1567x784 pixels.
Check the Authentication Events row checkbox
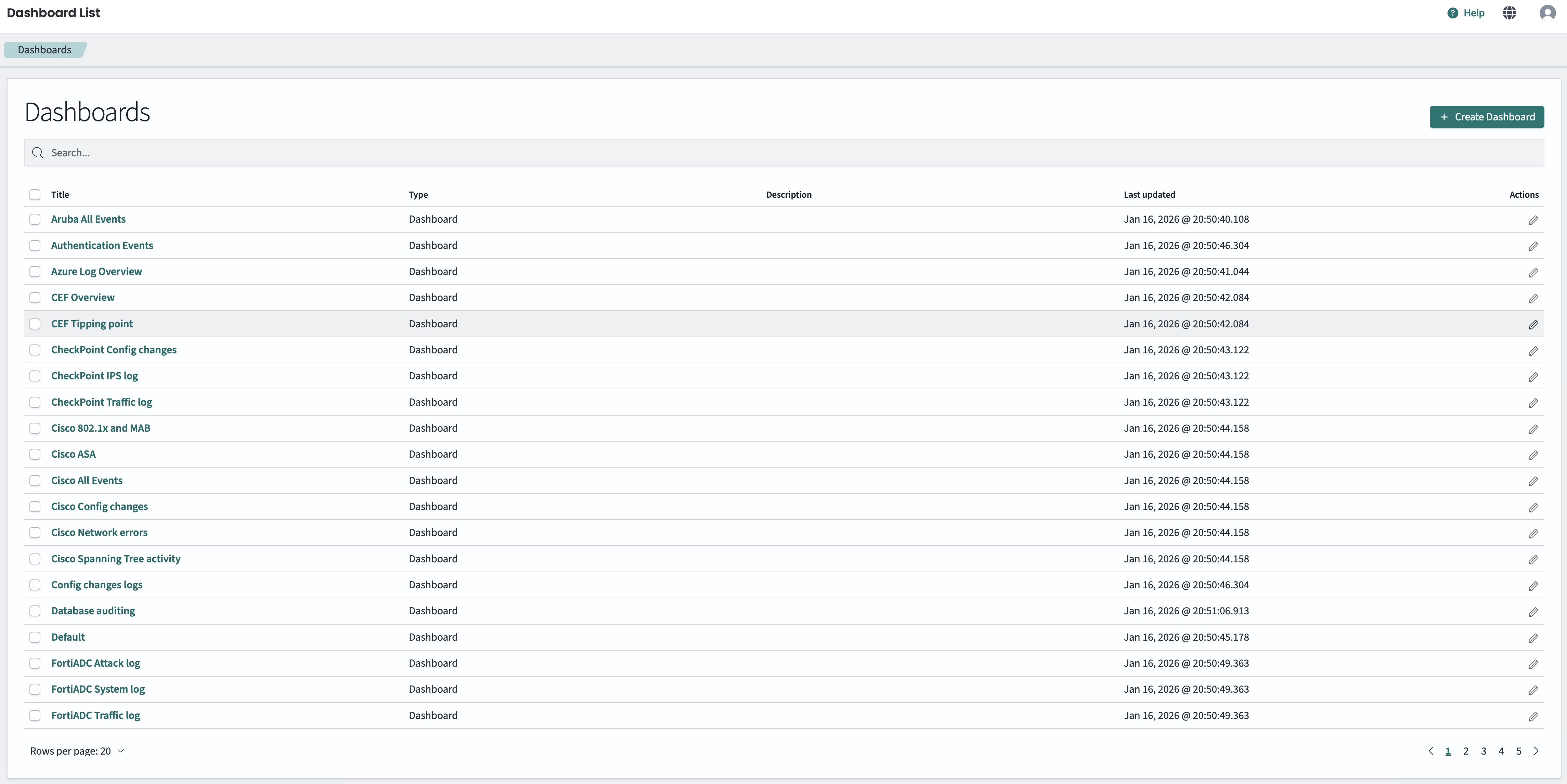point(35,246)
